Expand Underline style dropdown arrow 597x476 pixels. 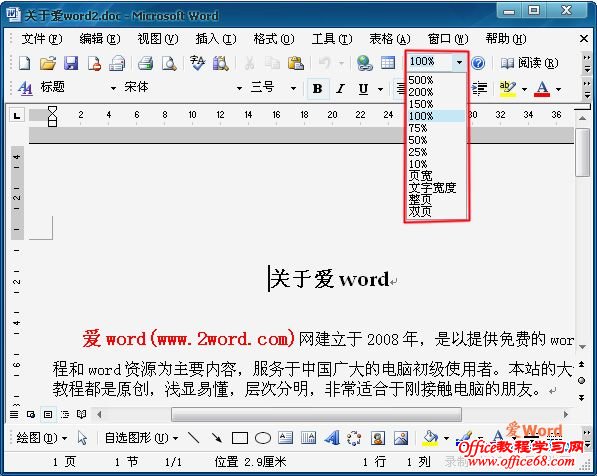click(x=380, y=89)
